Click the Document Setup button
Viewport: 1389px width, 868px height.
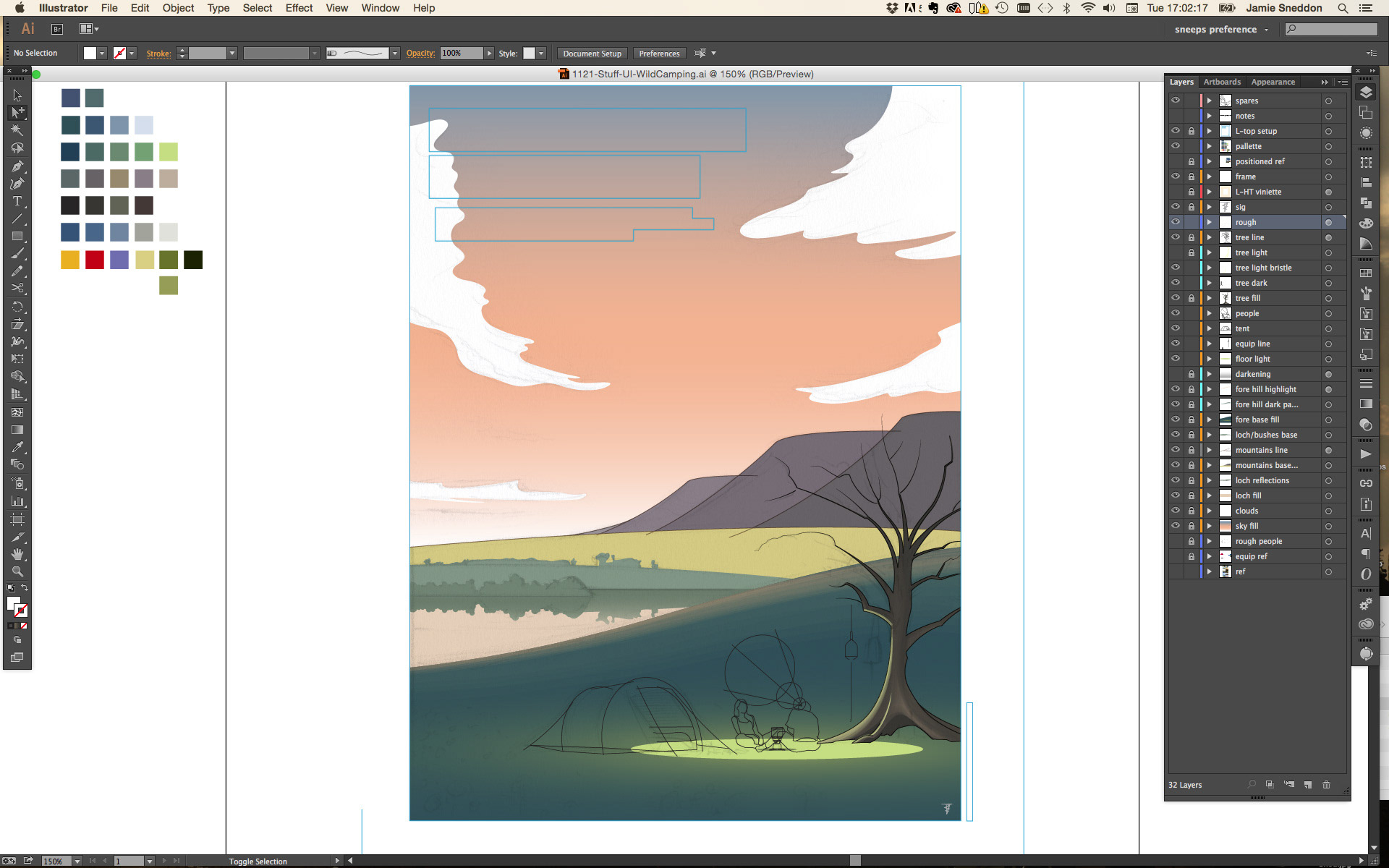tap(592, 54)
